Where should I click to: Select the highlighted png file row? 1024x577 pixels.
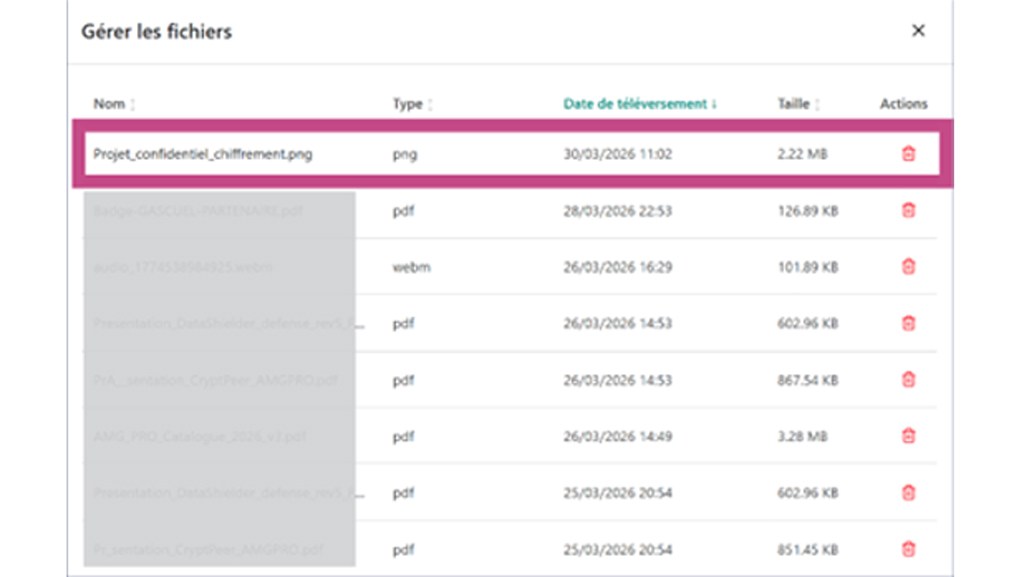[500, 154]
